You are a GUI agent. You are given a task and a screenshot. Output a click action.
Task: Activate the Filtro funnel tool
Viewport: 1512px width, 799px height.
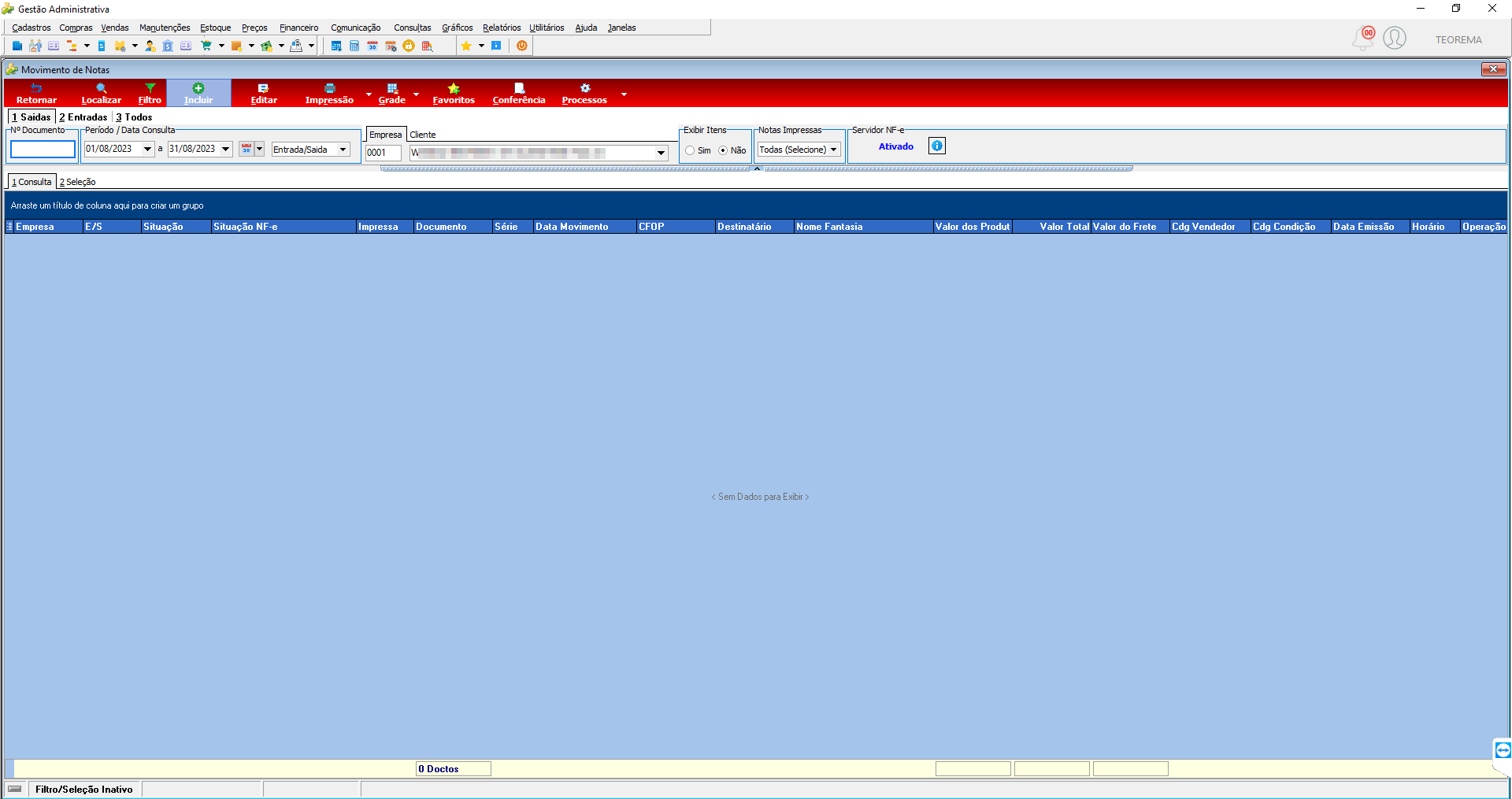(150, 94)
